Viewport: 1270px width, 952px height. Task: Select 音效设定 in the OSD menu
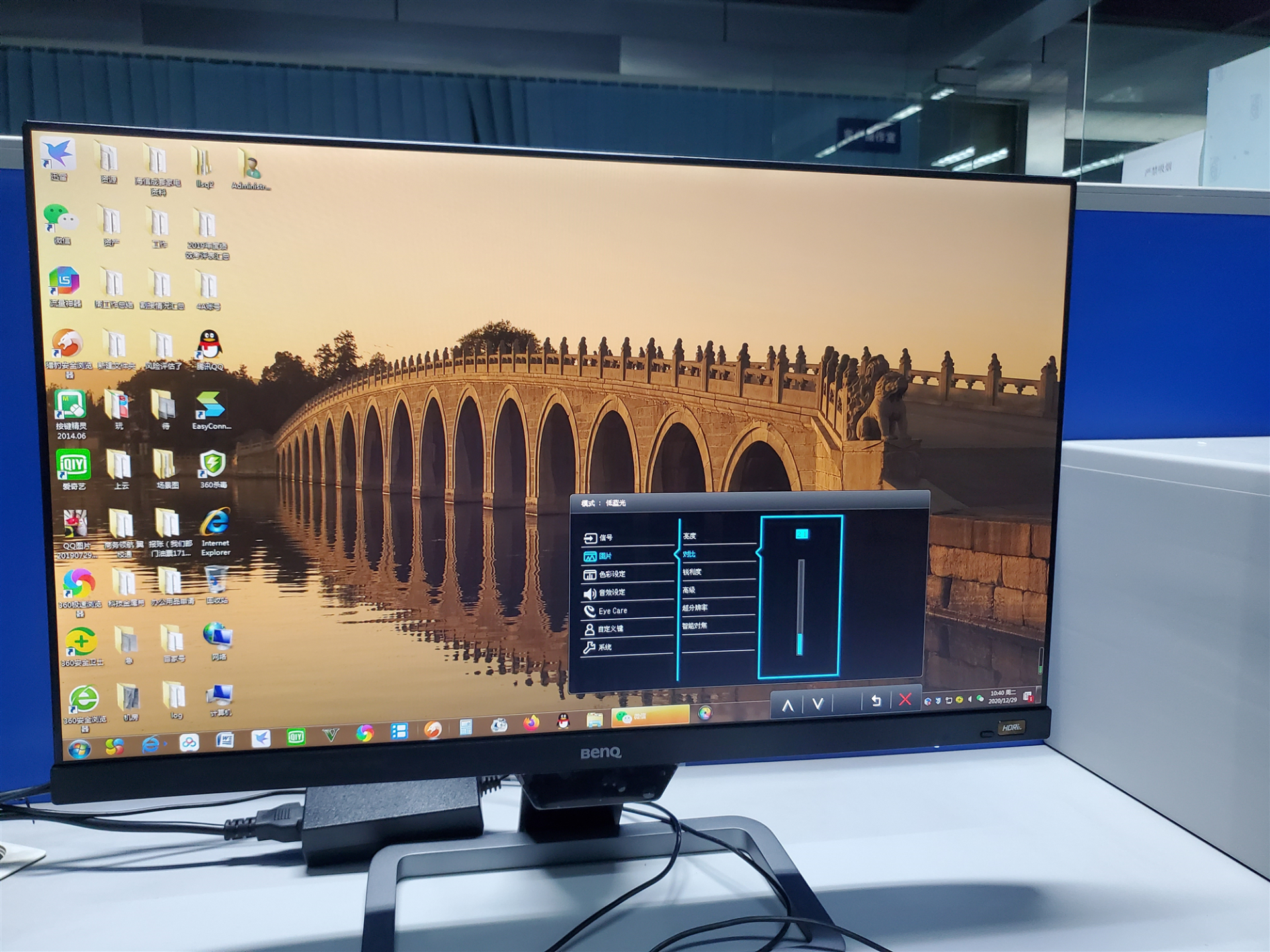[x=627, y=592]
